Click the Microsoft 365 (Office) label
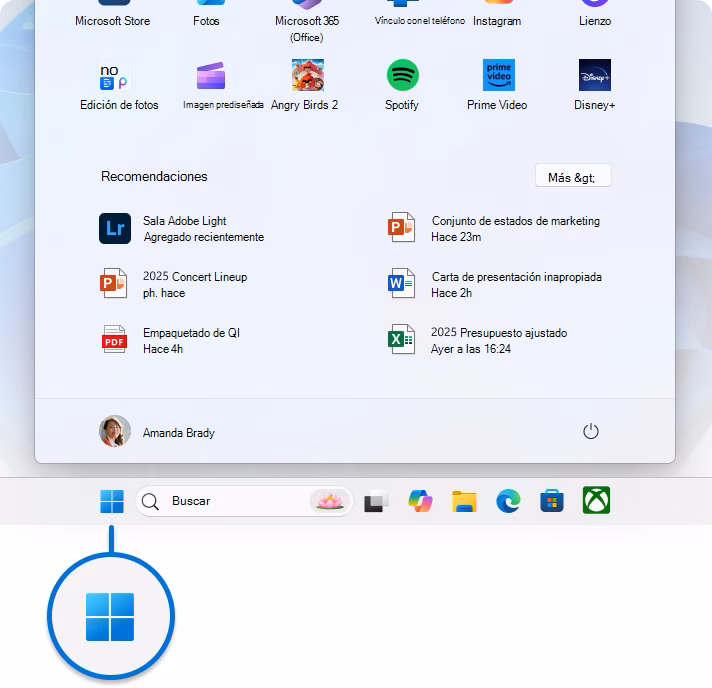Screen dimensions: 712x688 (x=307, y=29)
